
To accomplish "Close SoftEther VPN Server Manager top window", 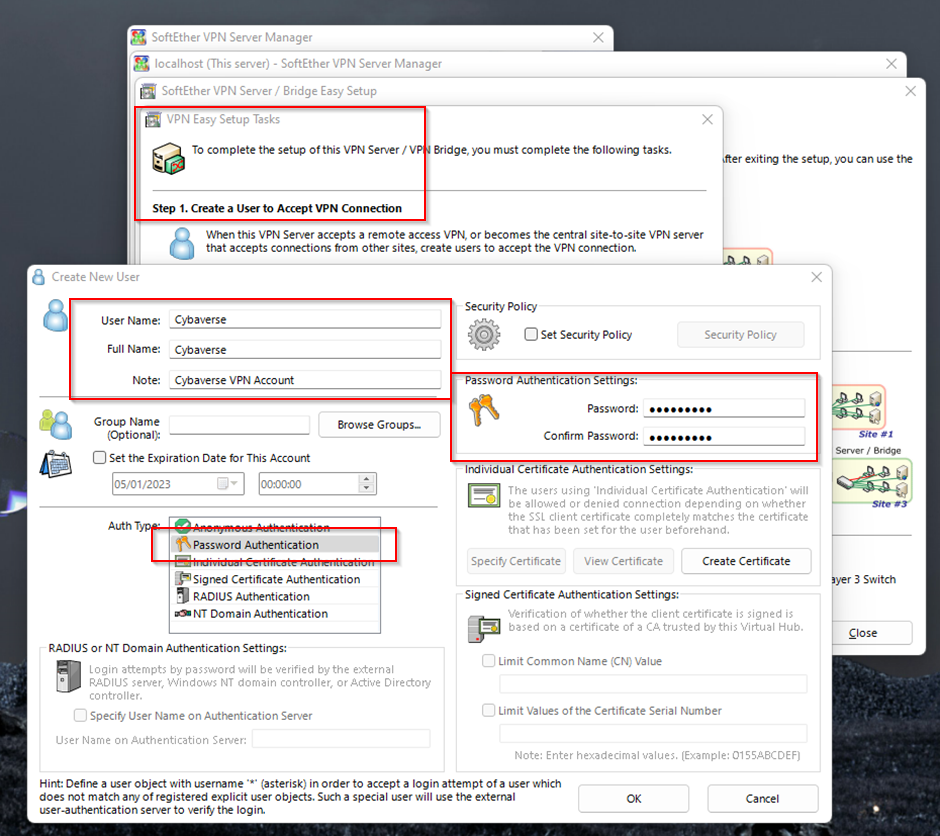I will pos(598,37).
